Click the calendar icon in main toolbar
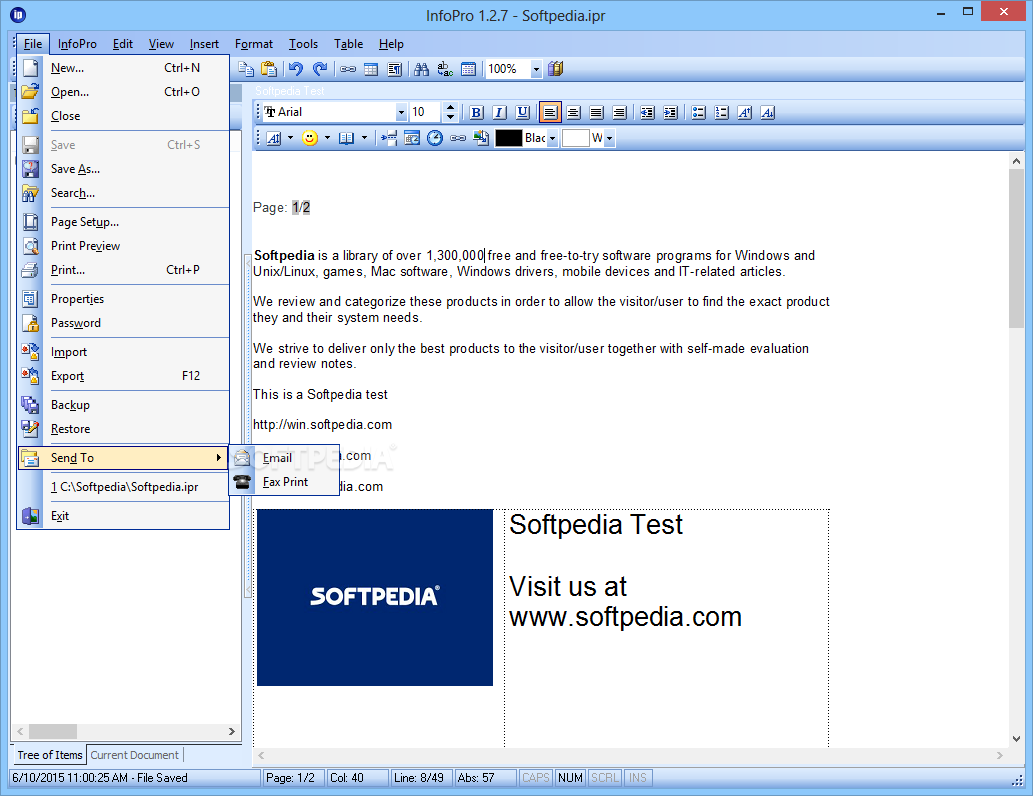The image size is (1033, 796). [468, 69]
